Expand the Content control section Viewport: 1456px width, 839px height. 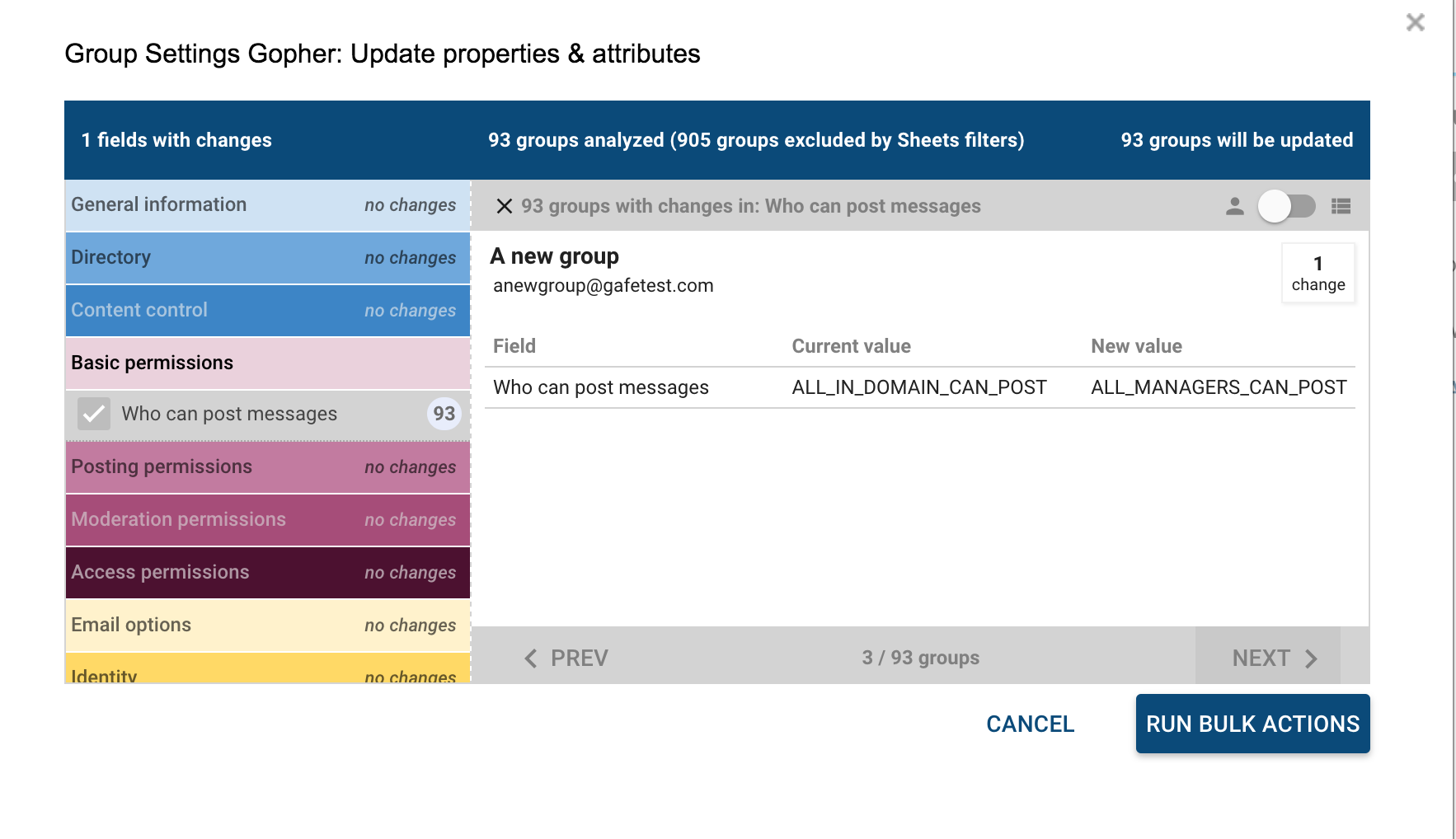coord(267,311)
